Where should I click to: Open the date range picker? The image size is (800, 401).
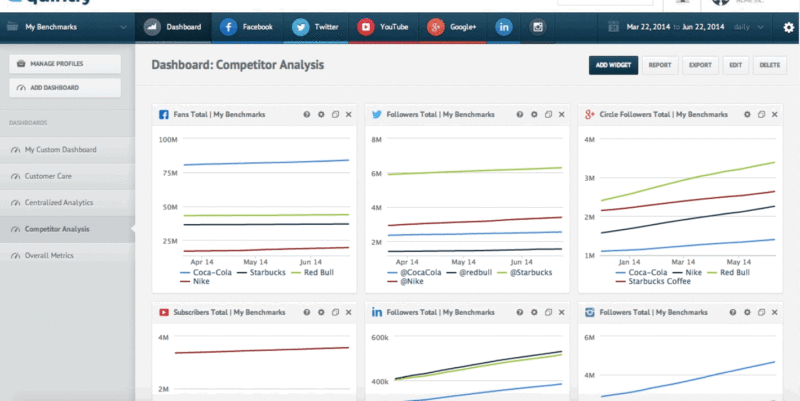pyautogui.click(x=660, y=27)
